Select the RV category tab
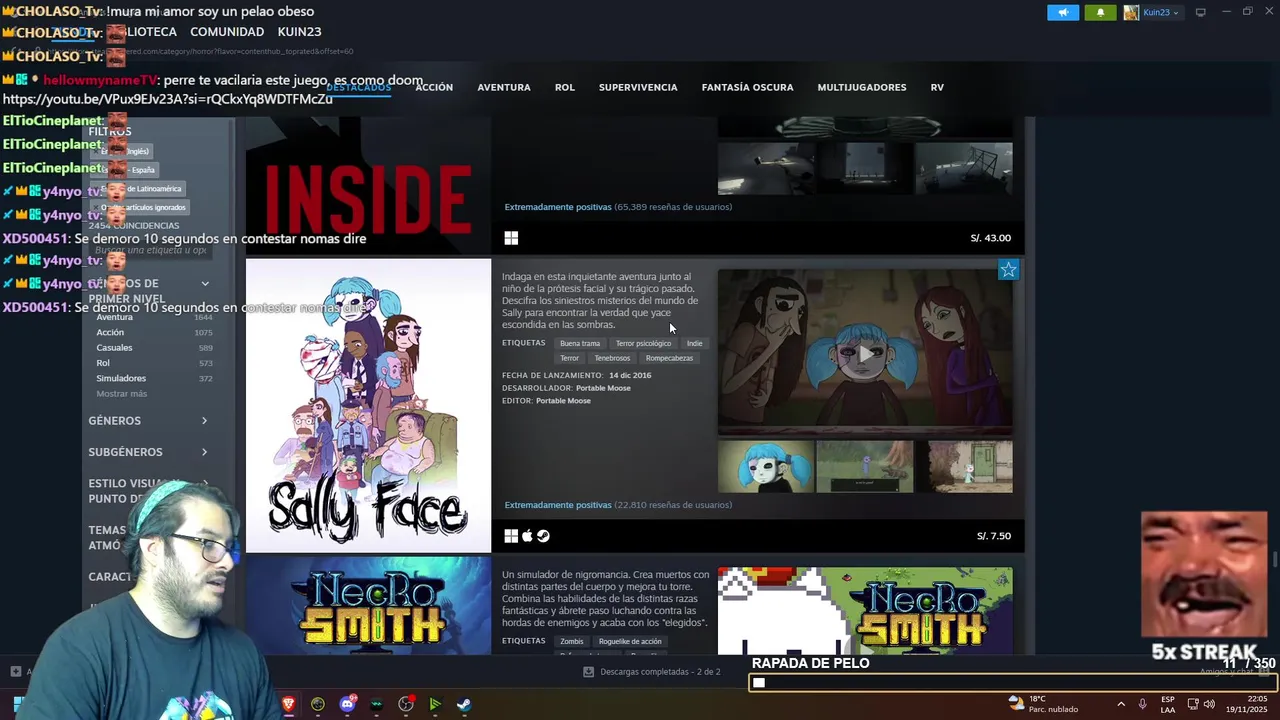 937,87
